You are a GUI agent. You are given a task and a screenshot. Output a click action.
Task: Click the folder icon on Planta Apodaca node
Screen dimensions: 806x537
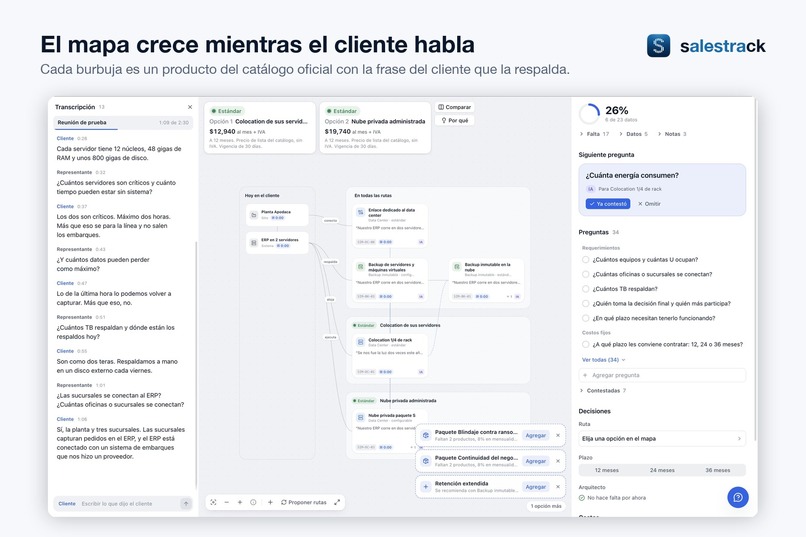[x=253, y=215]
